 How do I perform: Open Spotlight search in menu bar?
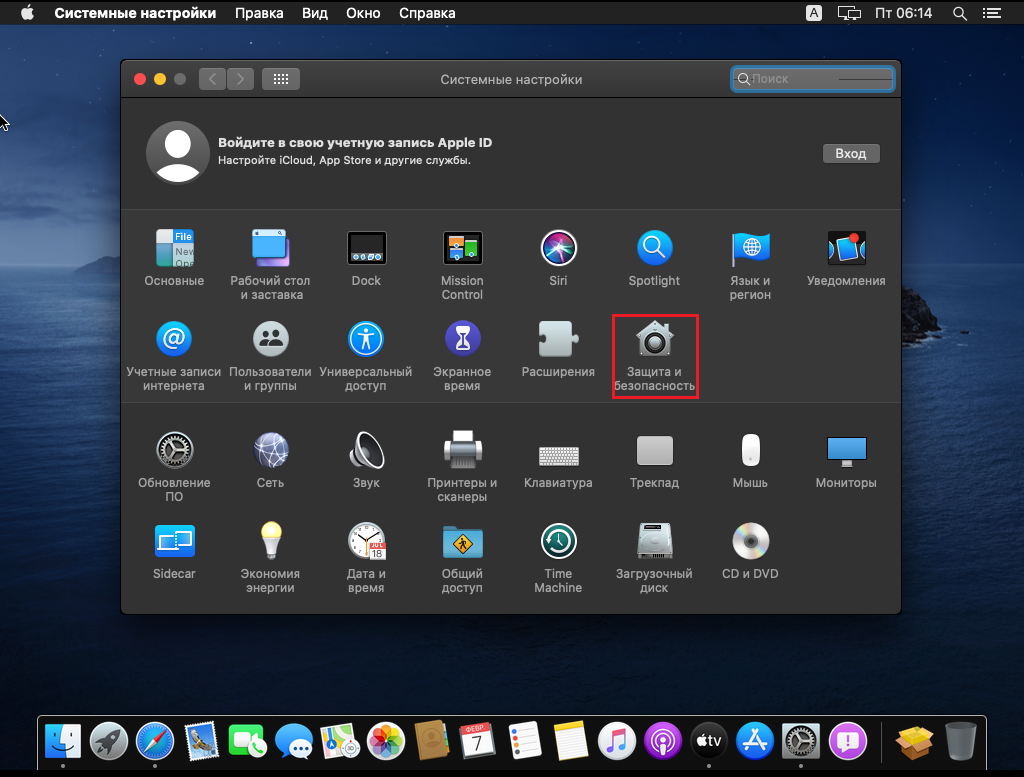click(959, 13)
